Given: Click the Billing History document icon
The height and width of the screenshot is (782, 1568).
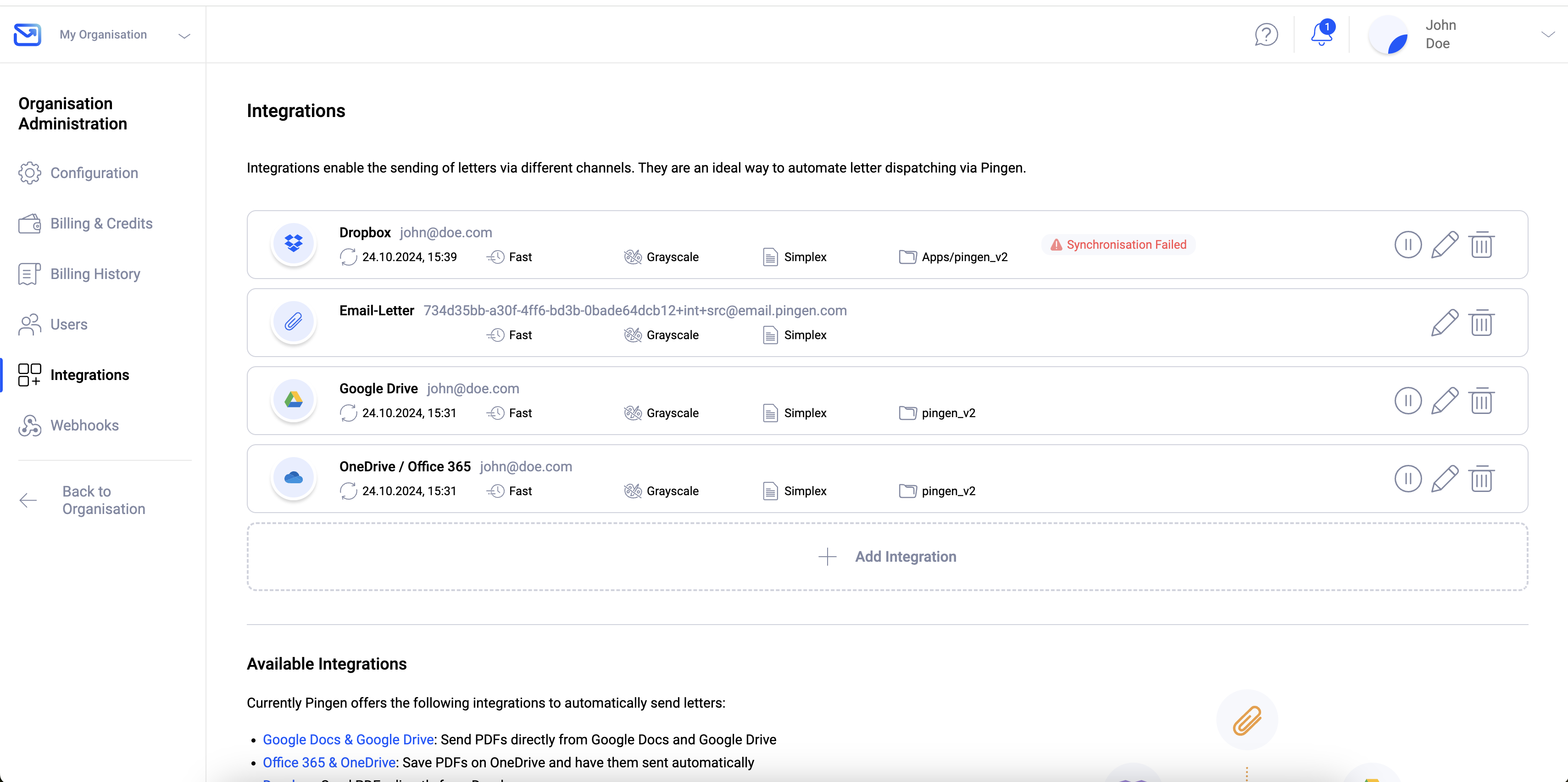Looking at the screenshot, I should click(29, 274).
